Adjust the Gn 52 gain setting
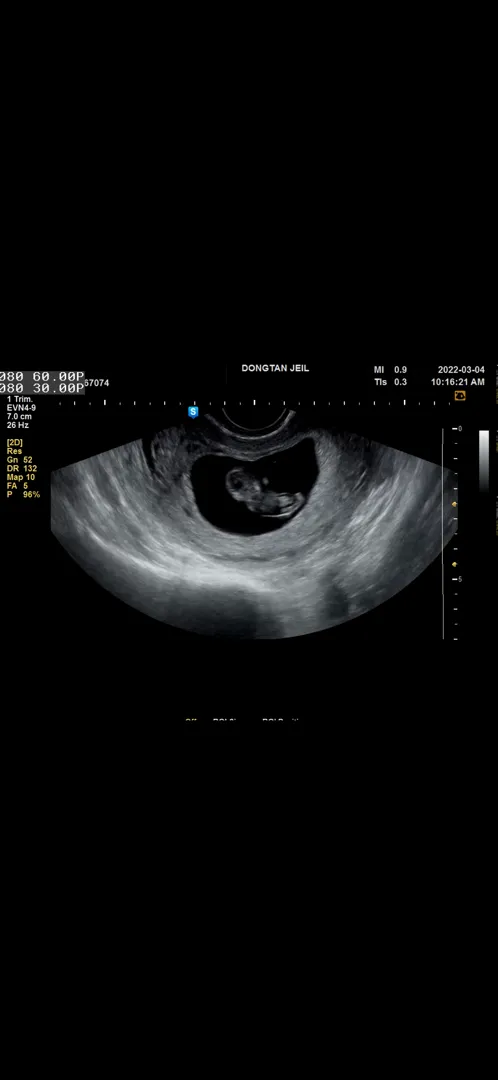Viewport: 498px width, 1080px height. click(19, 459)
